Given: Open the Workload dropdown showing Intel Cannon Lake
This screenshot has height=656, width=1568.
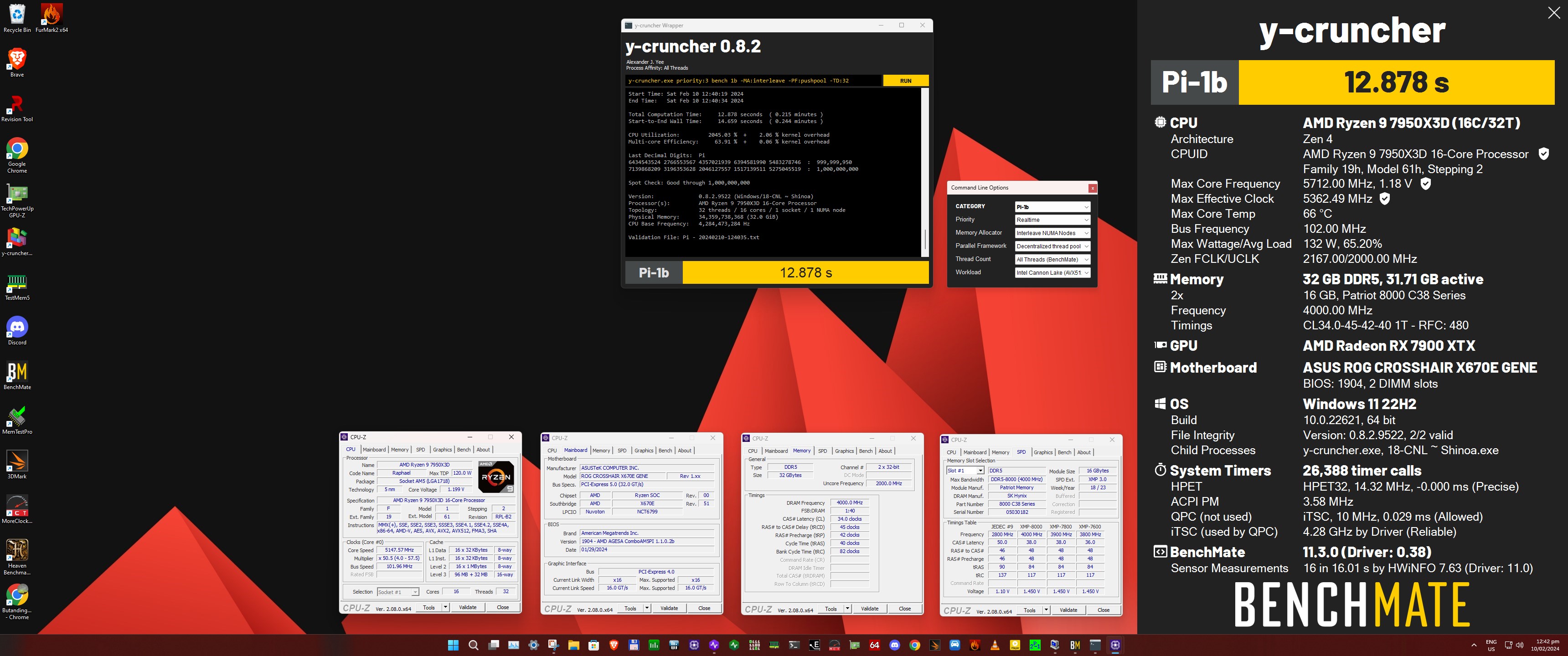Looking at the screenshot, I should click(x=1052, y=272).
